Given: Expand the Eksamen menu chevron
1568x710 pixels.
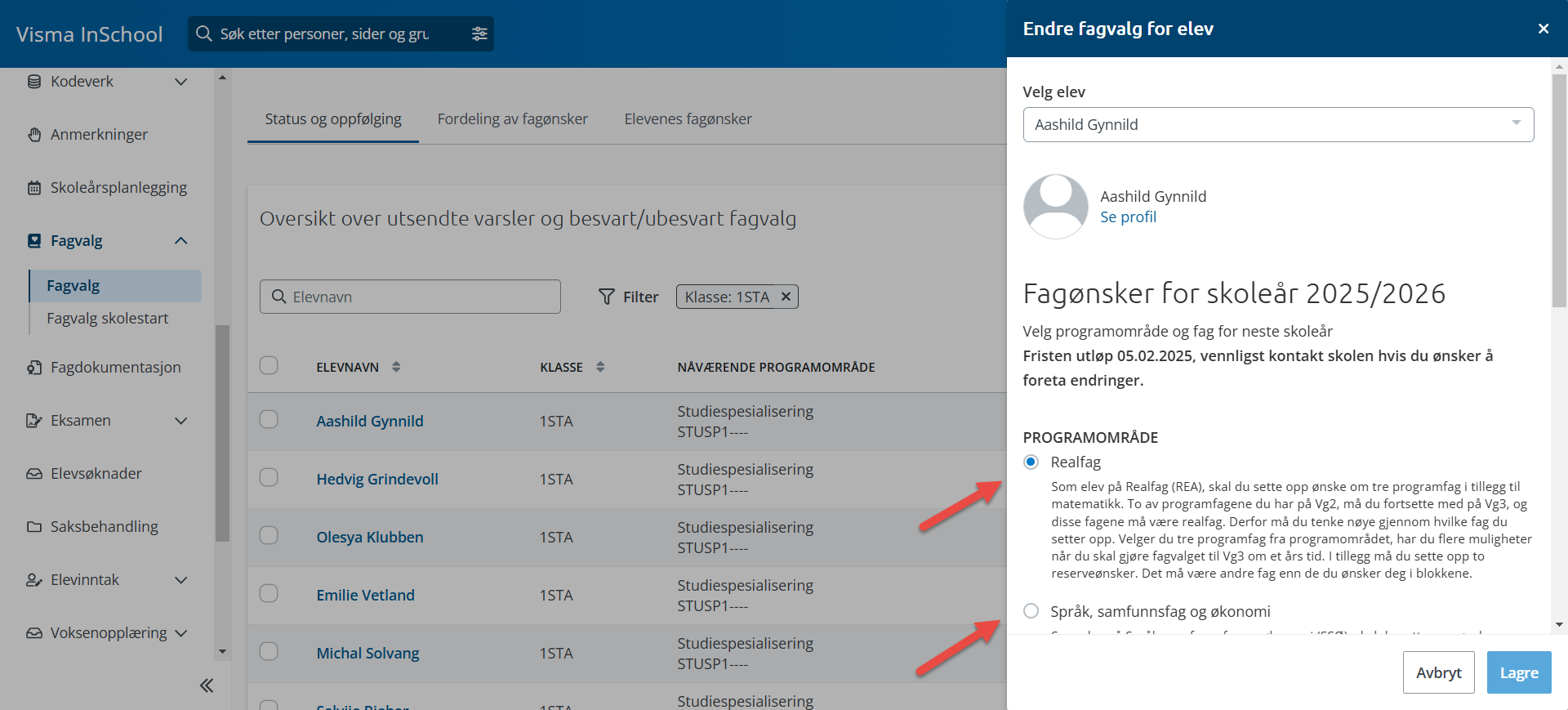Looking at the screenshot, I should click(181, 421).
